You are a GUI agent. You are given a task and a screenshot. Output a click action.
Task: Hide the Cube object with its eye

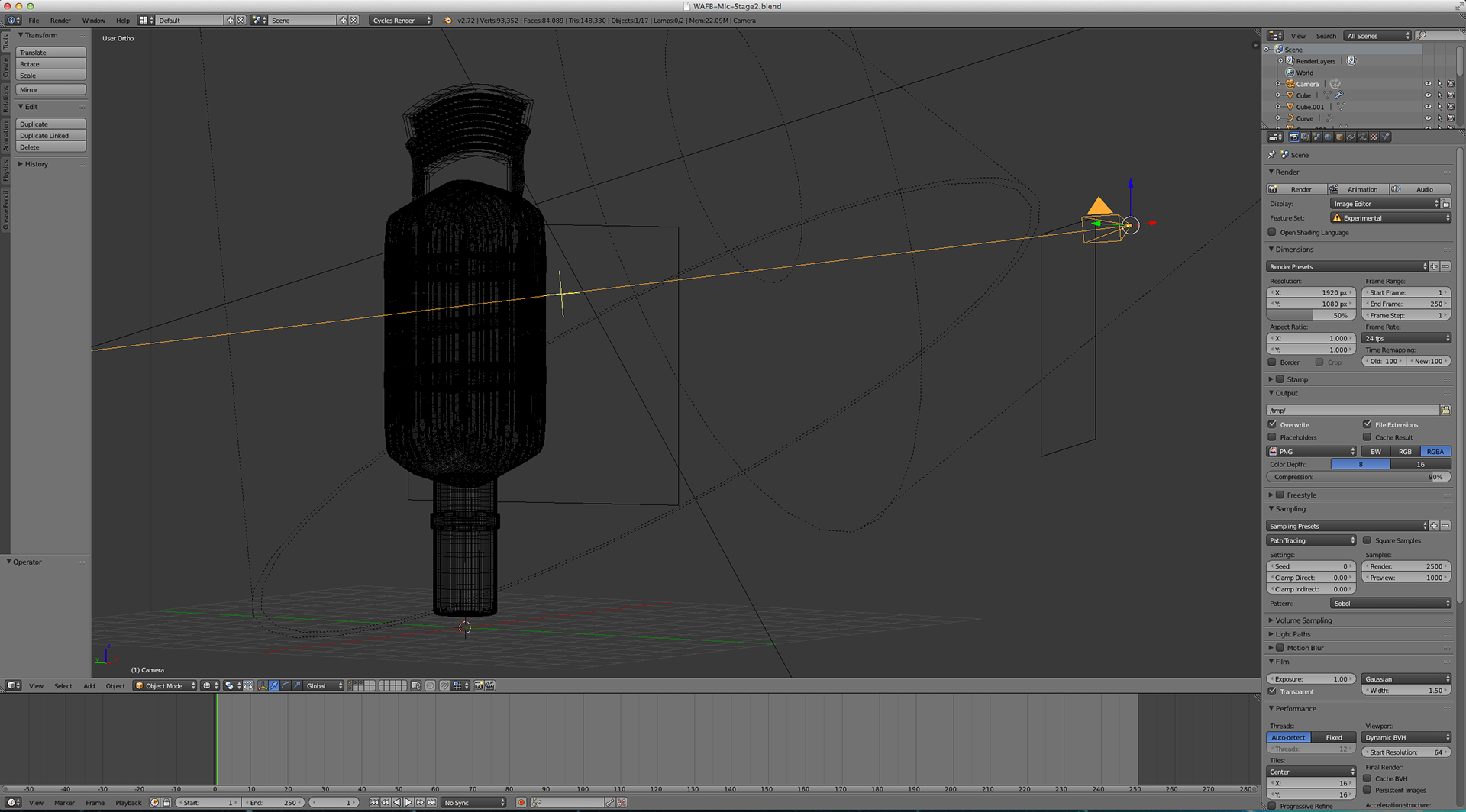click(x=1427, y=95)
